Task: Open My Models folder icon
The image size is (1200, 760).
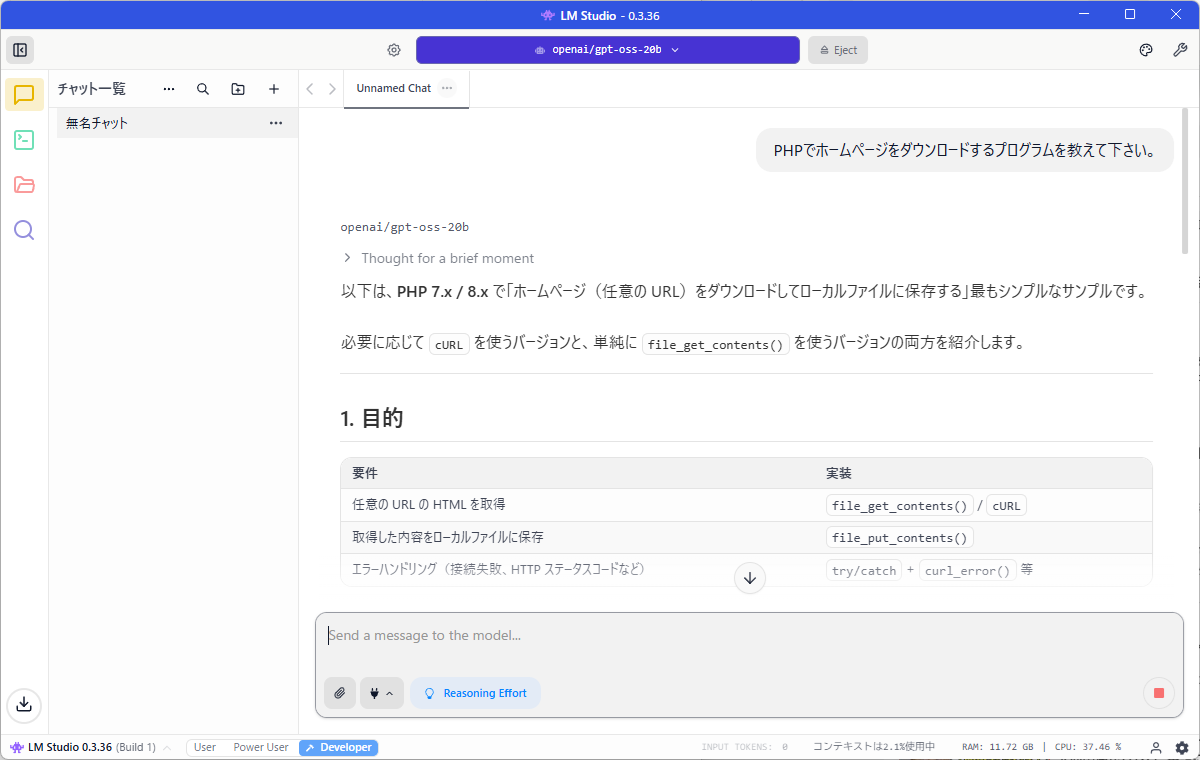Action: pos(24,185)
